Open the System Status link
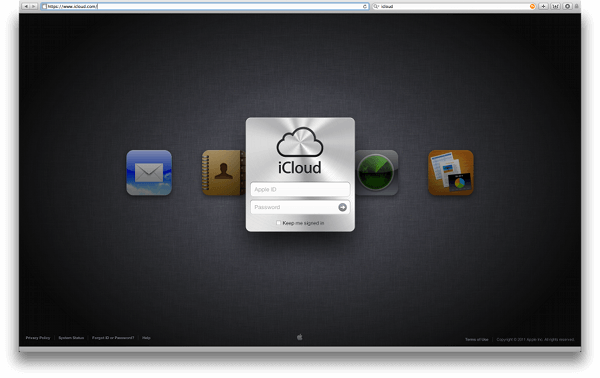Image resolution: width=600 pixels, height=378 pixels. click(71, 338)
